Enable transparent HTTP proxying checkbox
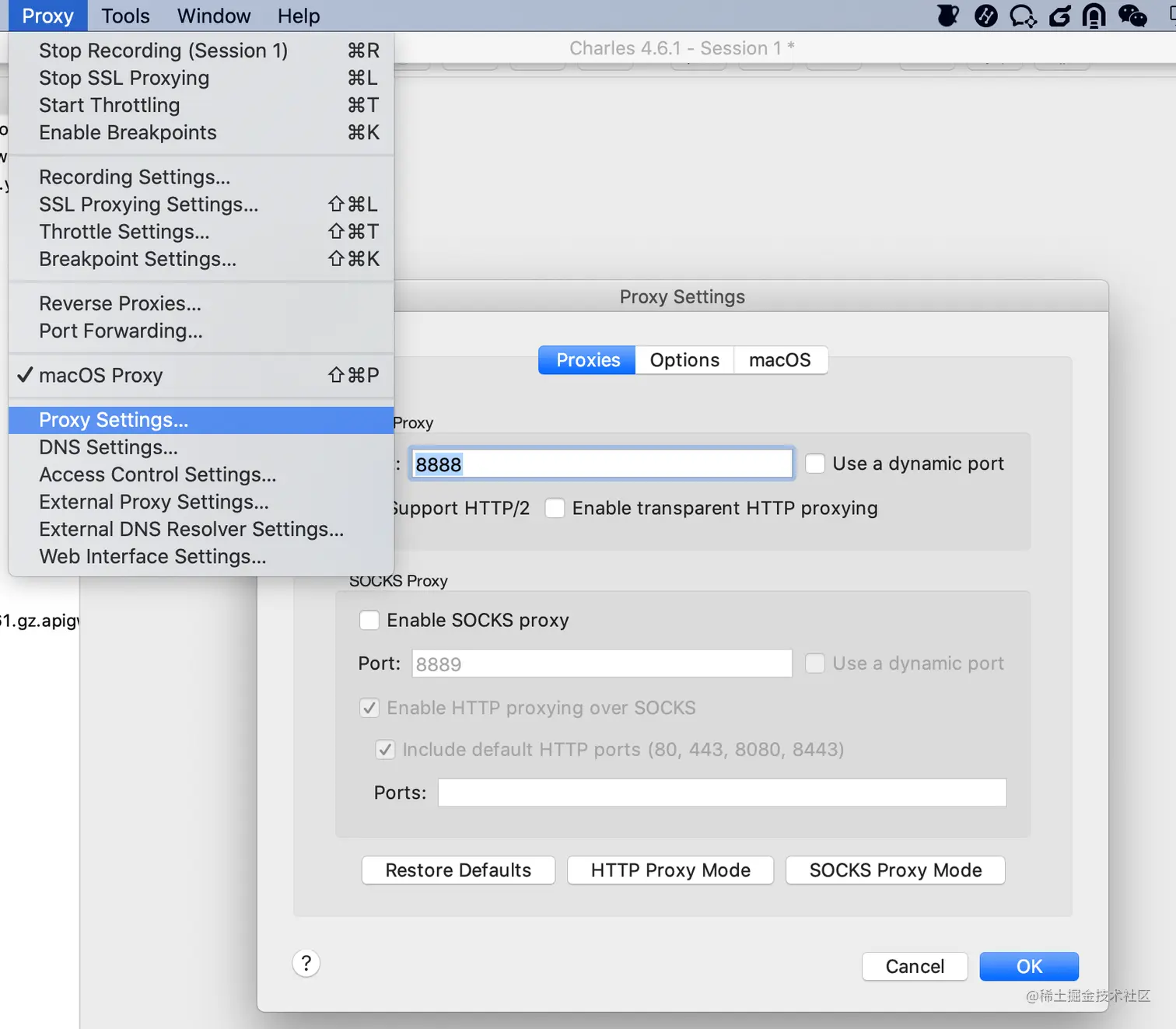1176x1029 pixels. tap(555, 508)
